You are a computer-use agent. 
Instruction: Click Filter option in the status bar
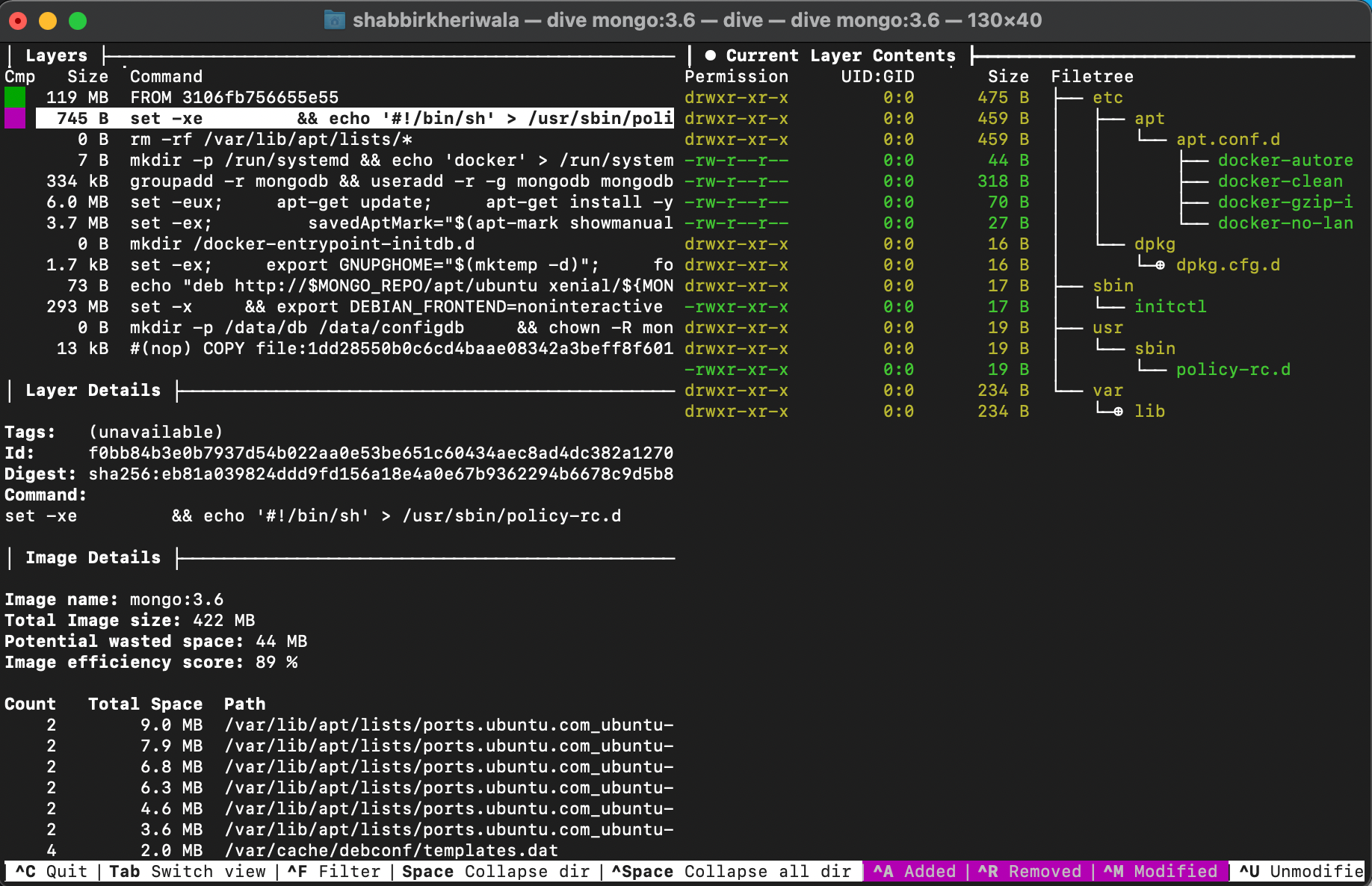[x=334, y=872]
